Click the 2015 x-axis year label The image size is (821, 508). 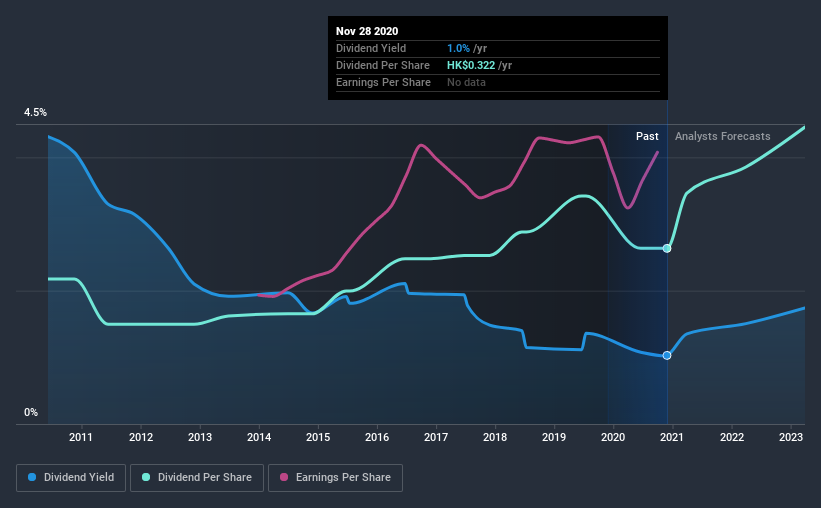(318, 437)
